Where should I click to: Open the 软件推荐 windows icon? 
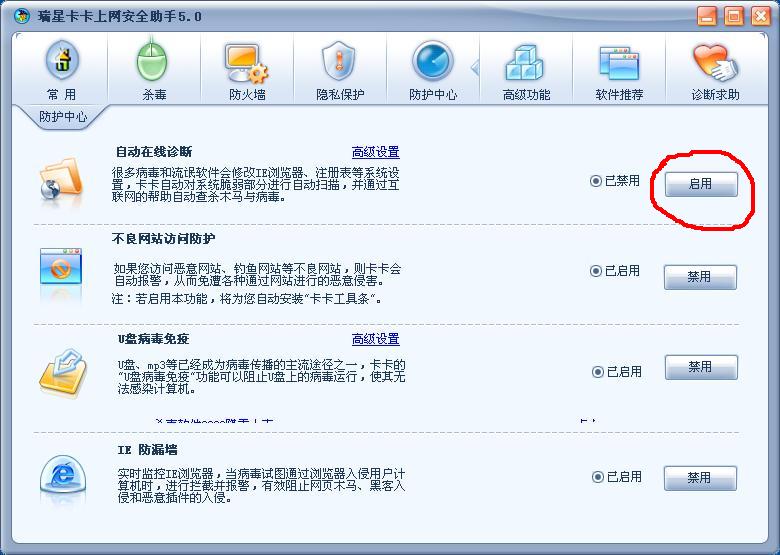click(x=619, y=63)
